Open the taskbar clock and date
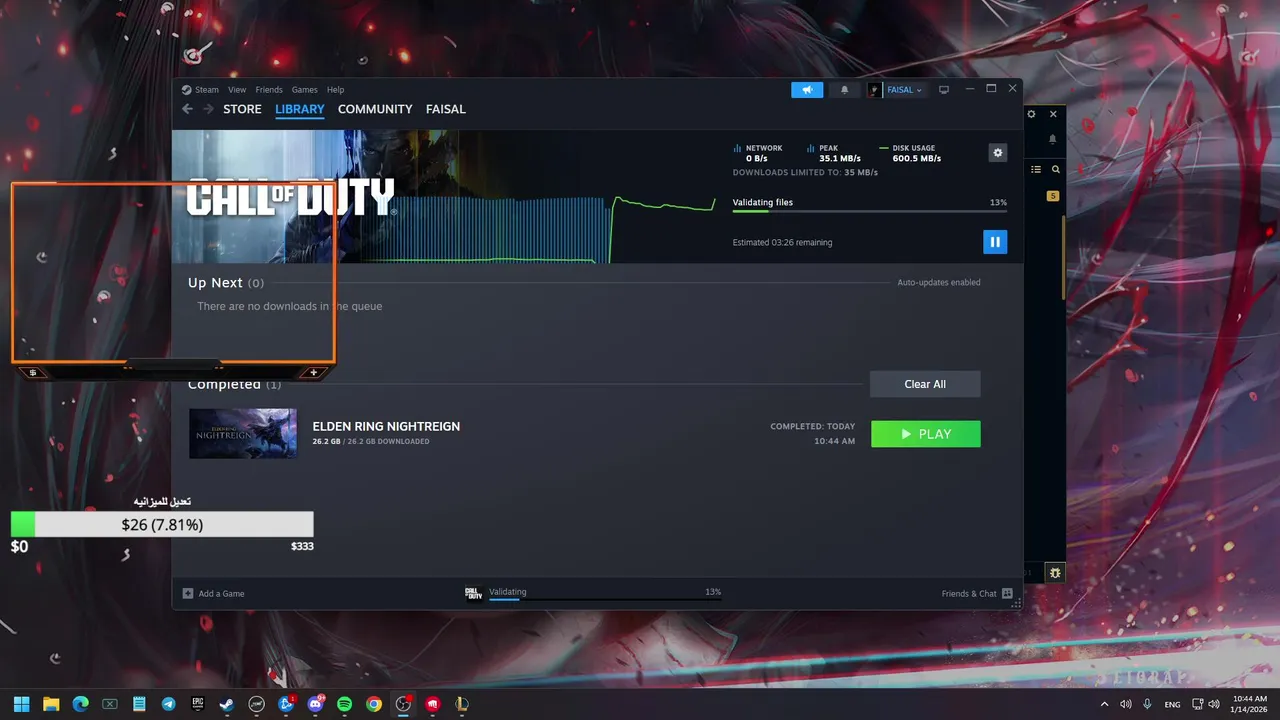 point(1249,704)
